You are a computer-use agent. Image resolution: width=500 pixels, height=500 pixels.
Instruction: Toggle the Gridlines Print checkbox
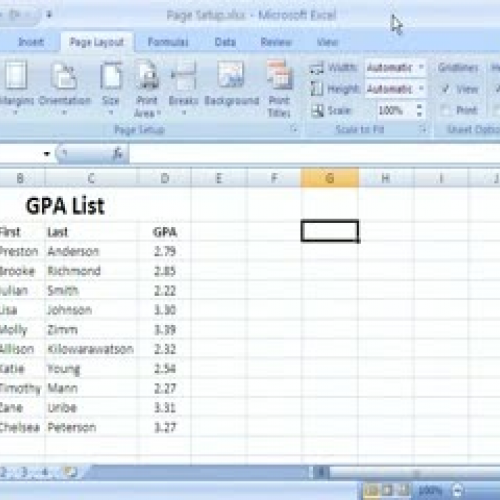point(446,110)
